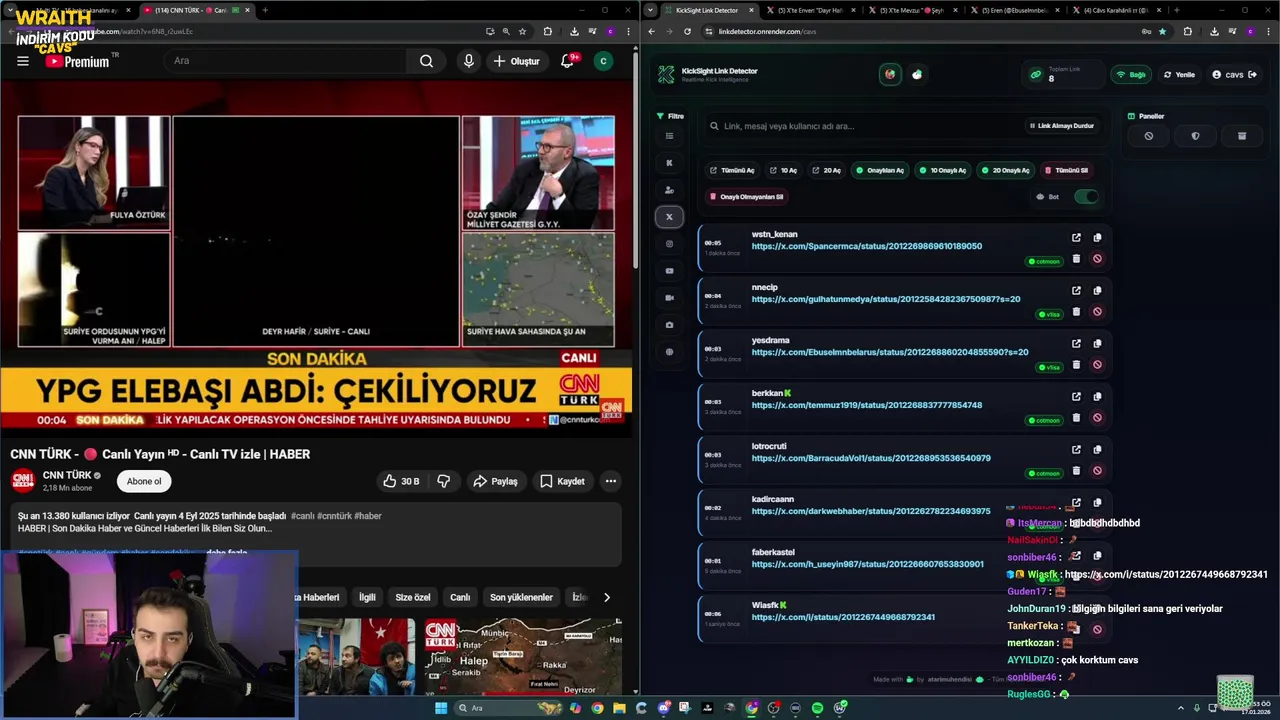Block user berkkan with the ban icon
1280x720 pixels.
tap(1097, 417)
